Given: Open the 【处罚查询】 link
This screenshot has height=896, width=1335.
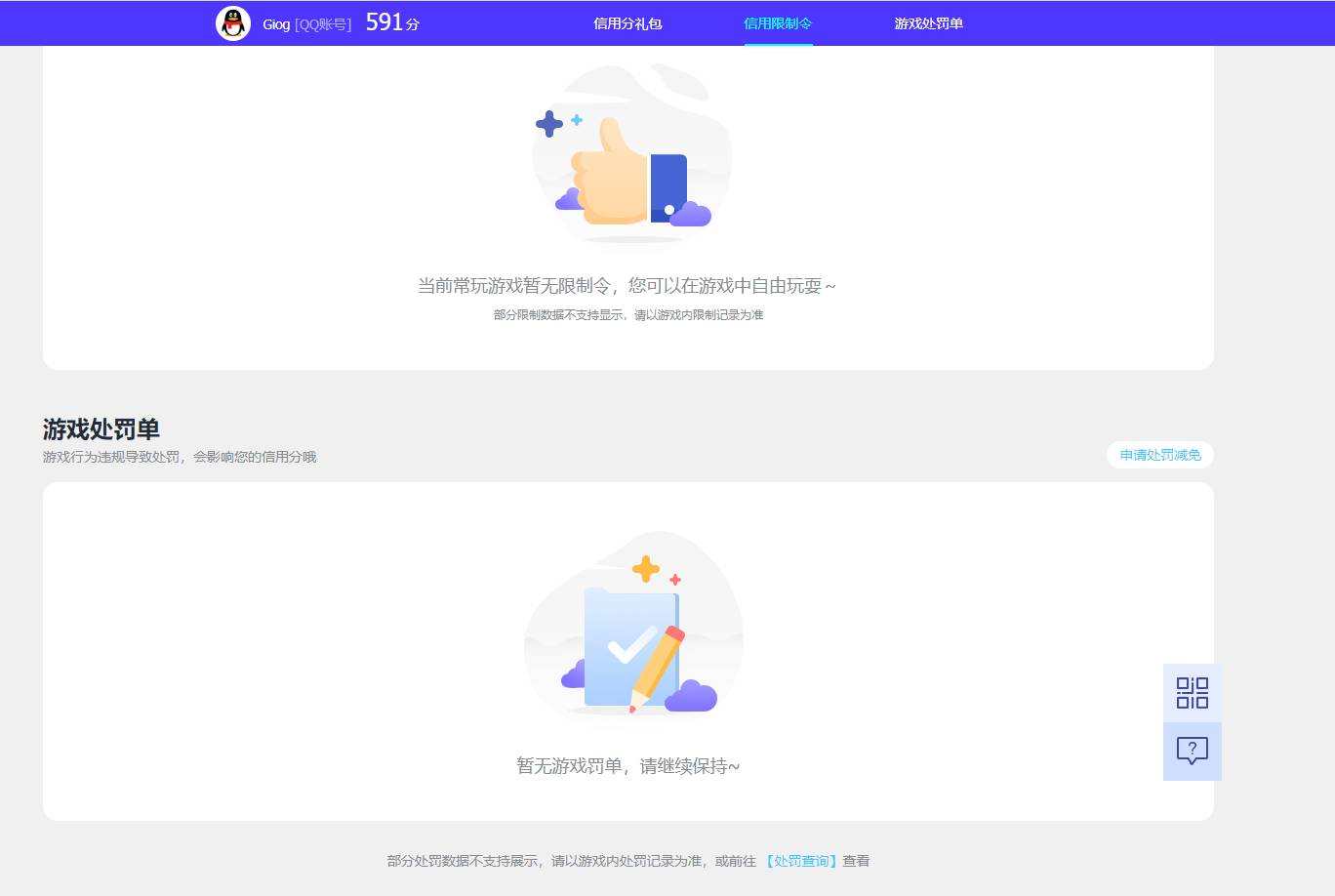Looking at the screenshot, I should tap(800, 861).
